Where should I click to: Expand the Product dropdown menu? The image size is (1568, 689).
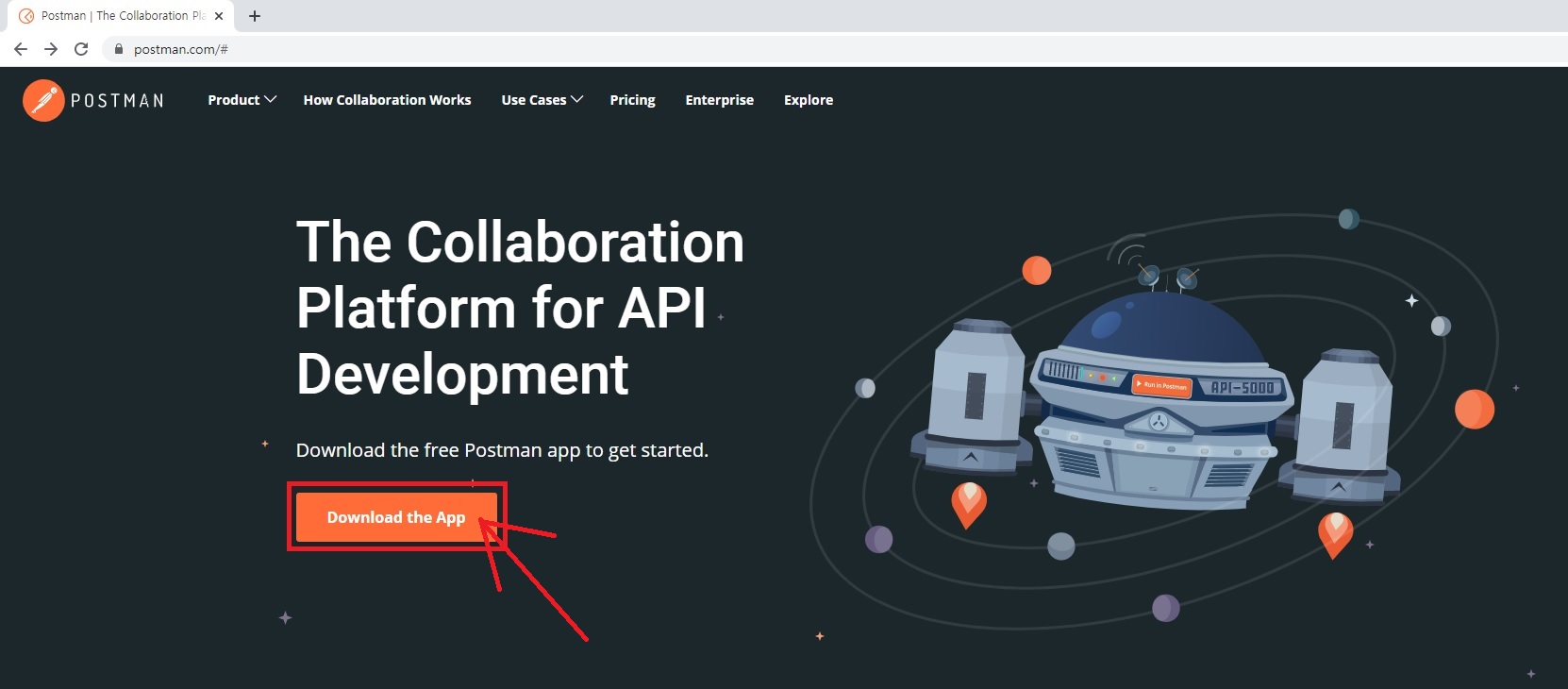pyautogui.click(x=242, y=100)
